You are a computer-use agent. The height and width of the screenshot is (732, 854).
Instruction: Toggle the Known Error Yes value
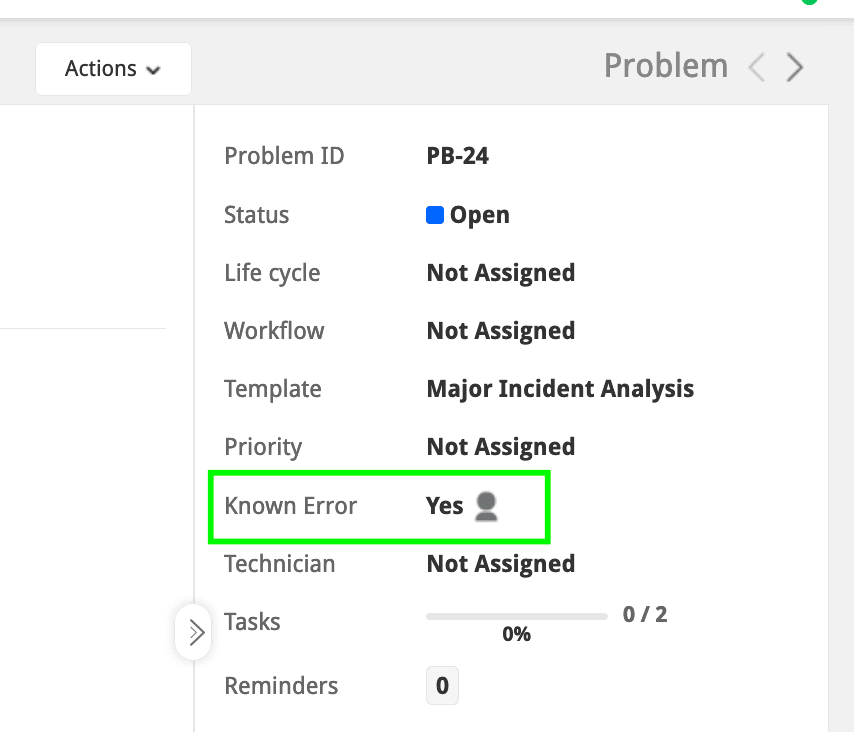444,506
